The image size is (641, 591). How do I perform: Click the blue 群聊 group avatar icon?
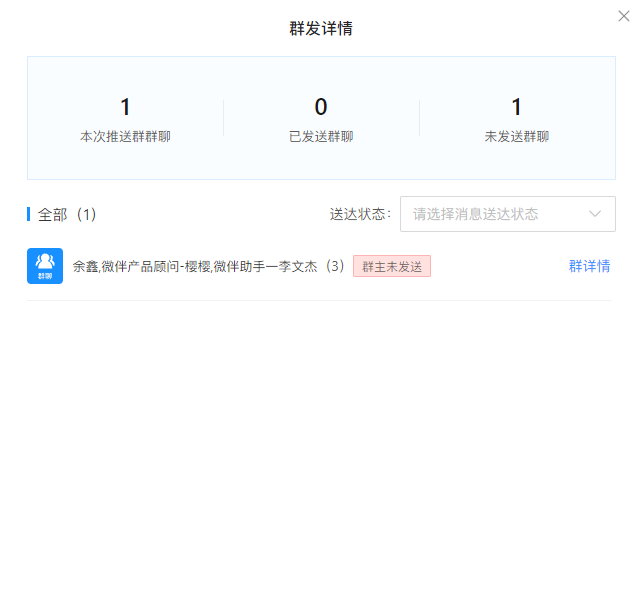coord(45,266)
